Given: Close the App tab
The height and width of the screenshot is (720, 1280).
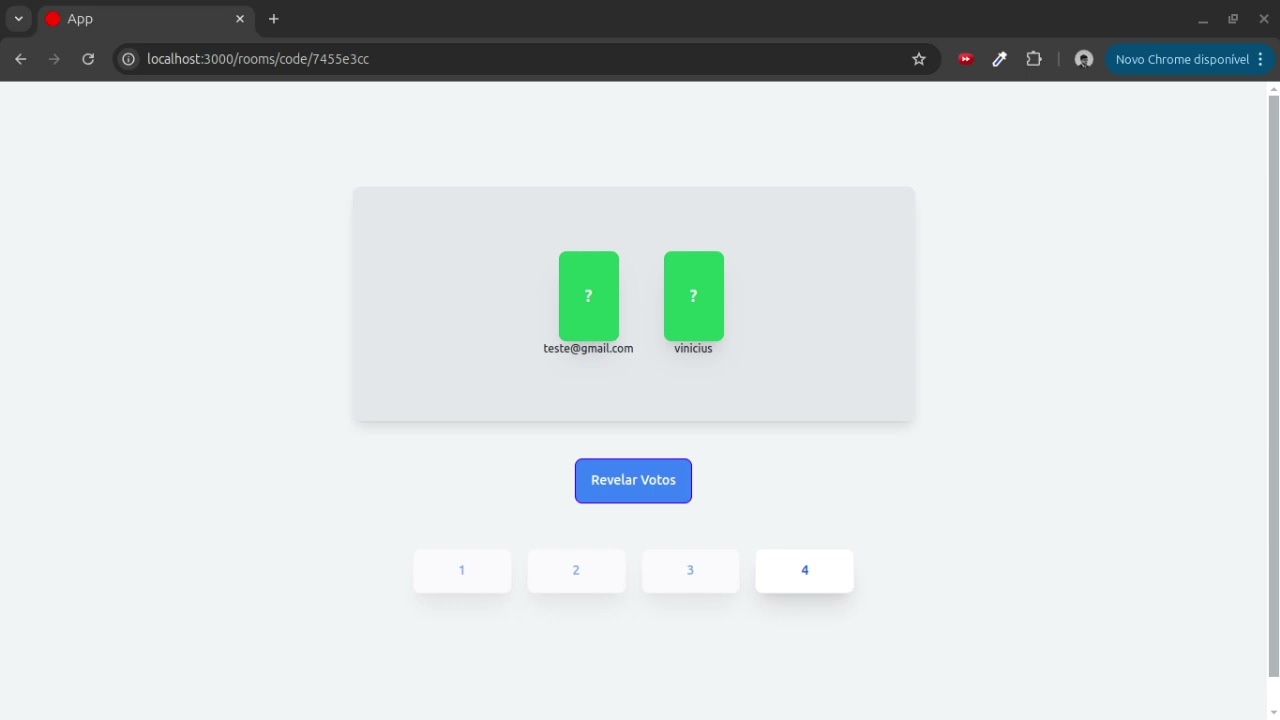Looking at the screenshot, I should (x=240, y=19).
